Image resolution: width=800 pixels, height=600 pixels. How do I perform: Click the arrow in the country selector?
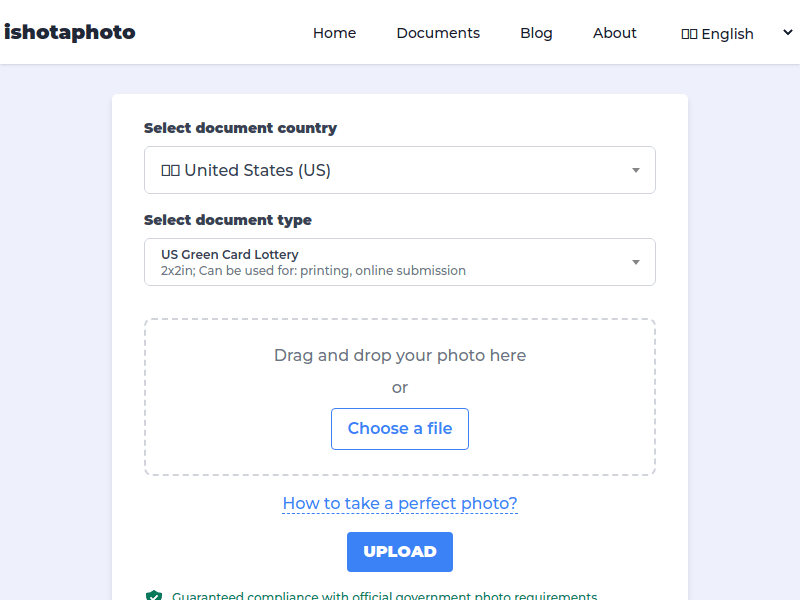tap(636, 170)
